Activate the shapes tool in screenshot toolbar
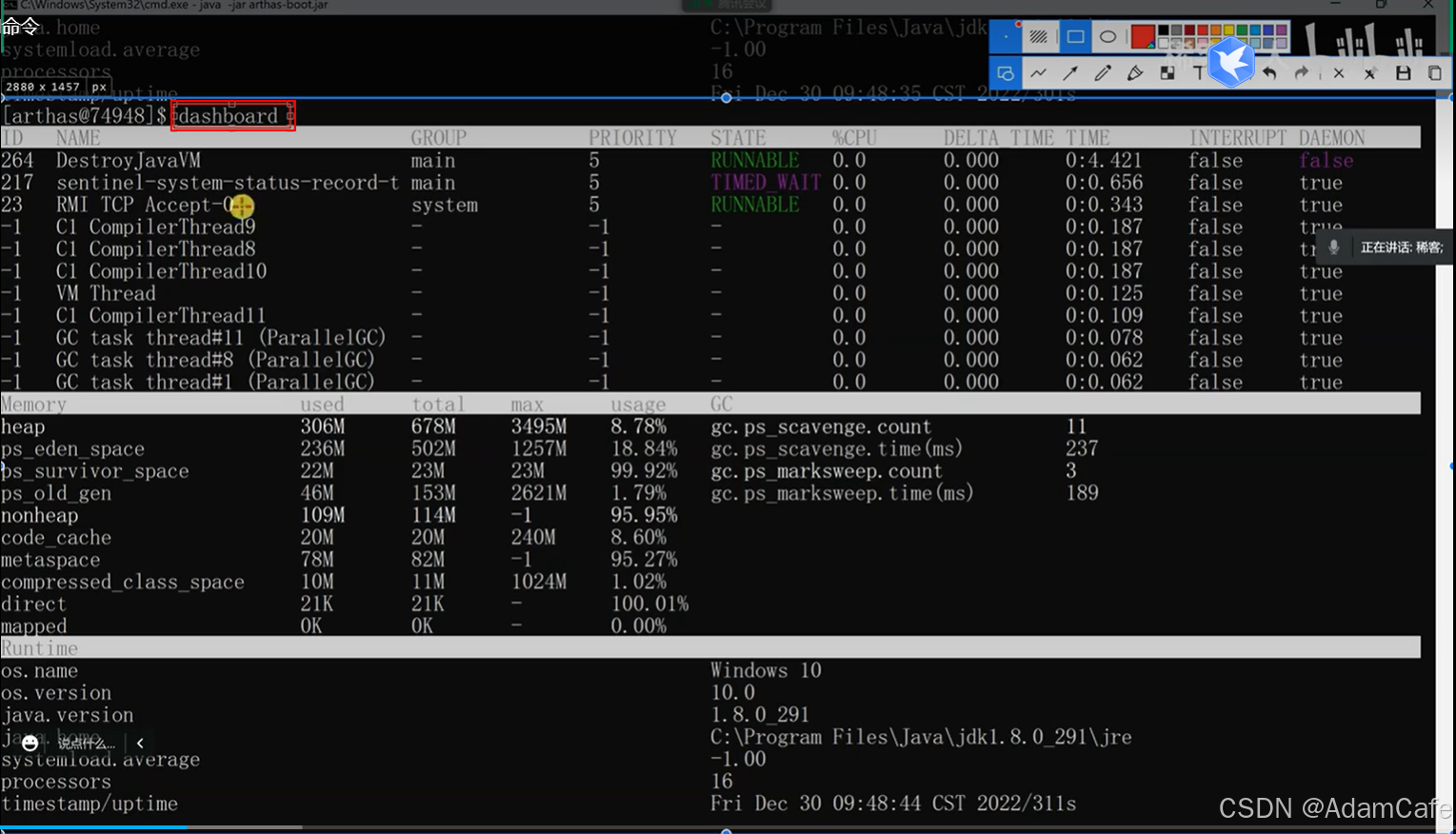This screenshot has height=834, width=1456. pyautogui.click(x=1006, y=73)
